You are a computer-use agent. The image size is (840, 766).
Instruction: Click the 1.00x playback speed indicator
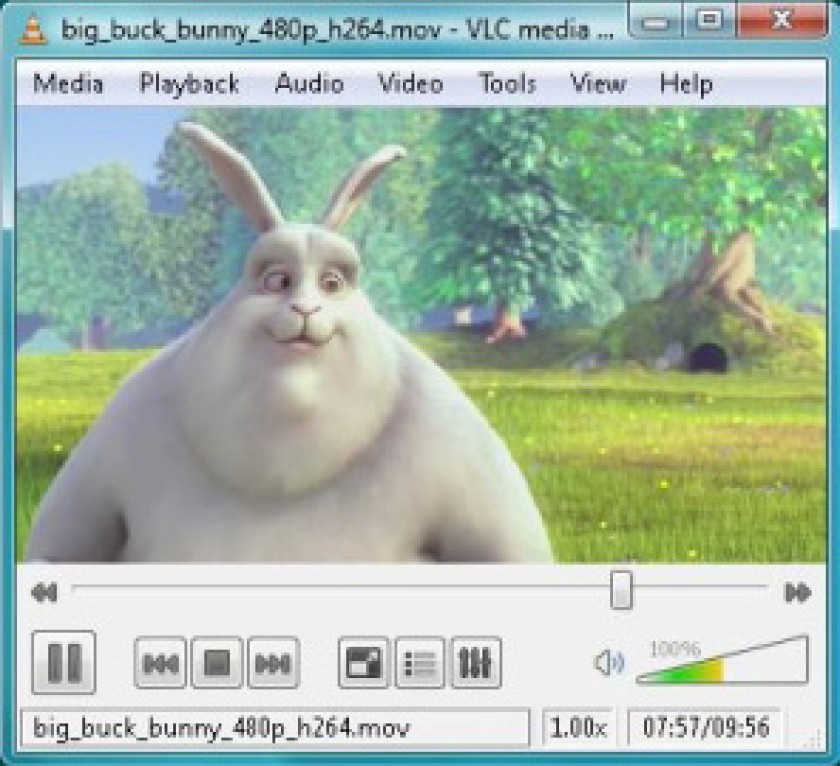[x=578, y=727]
